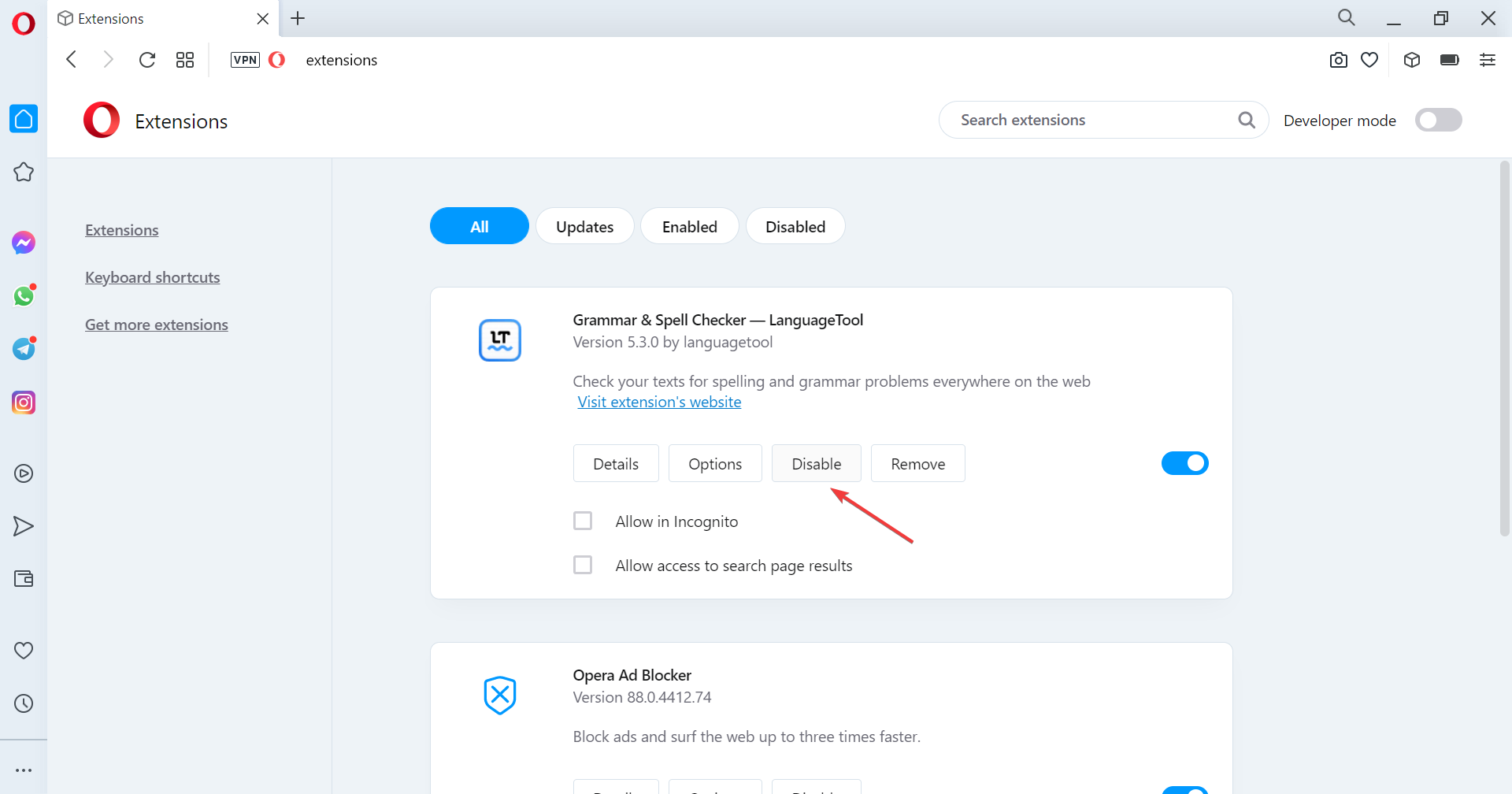The height and width of the screenshot is (794, 1512).
Task: Select the Enabled filter tab
Action: point(690,226)
